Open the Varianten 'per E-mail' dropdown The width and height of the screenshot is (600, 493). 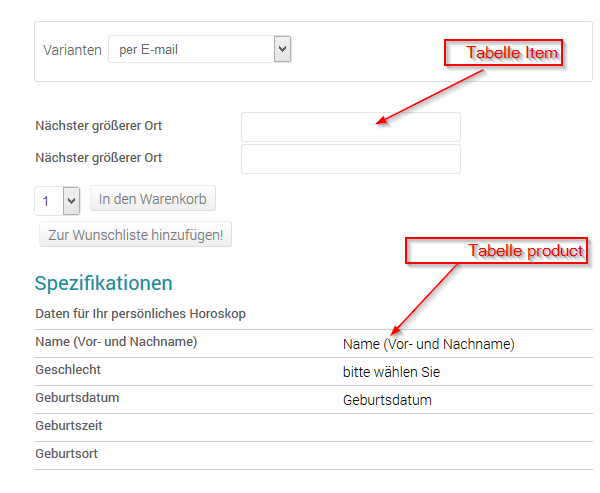pos(190,49)
